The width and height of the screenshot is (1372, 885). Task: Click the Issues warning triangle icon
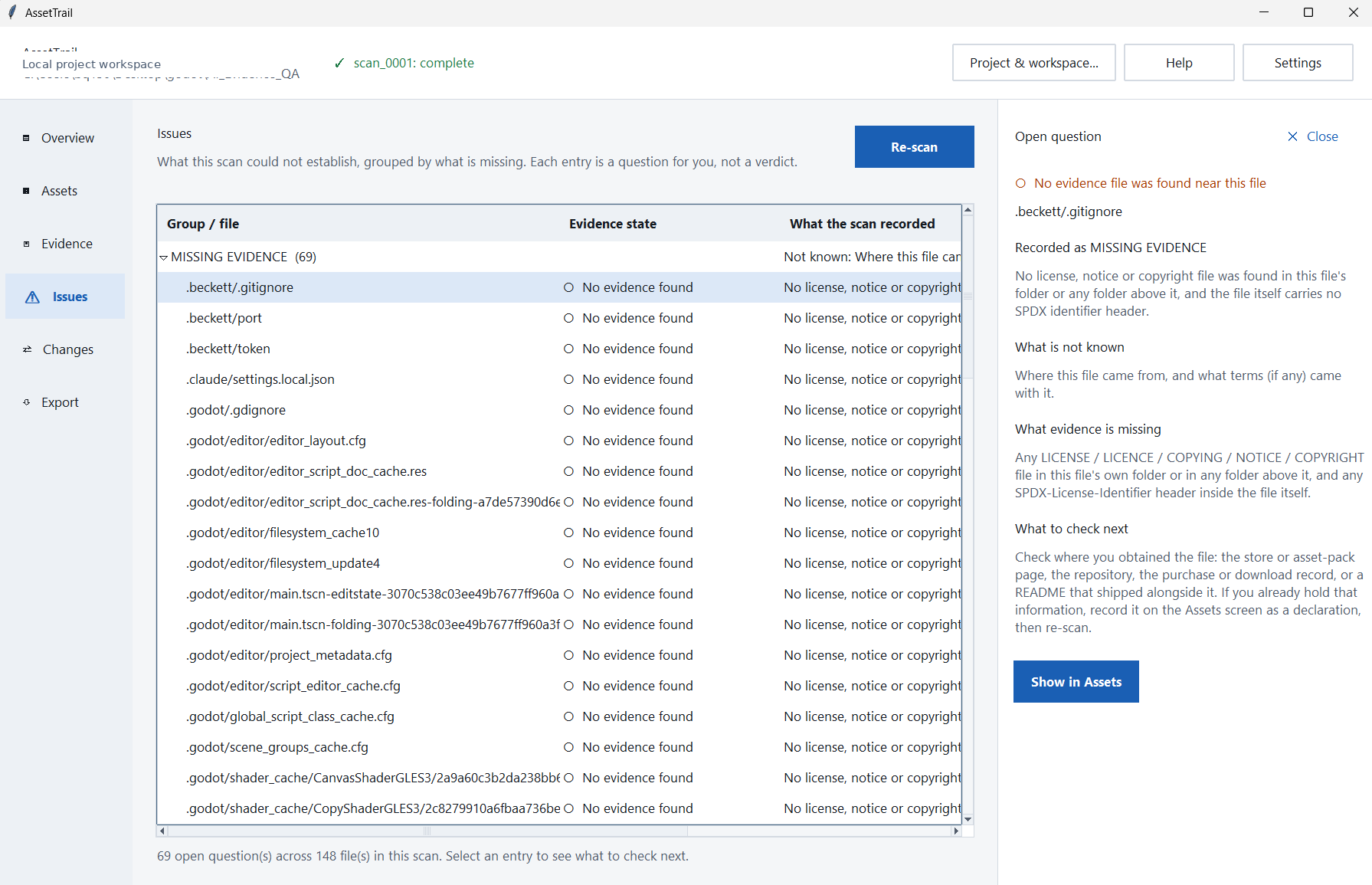tap(32, 297)
